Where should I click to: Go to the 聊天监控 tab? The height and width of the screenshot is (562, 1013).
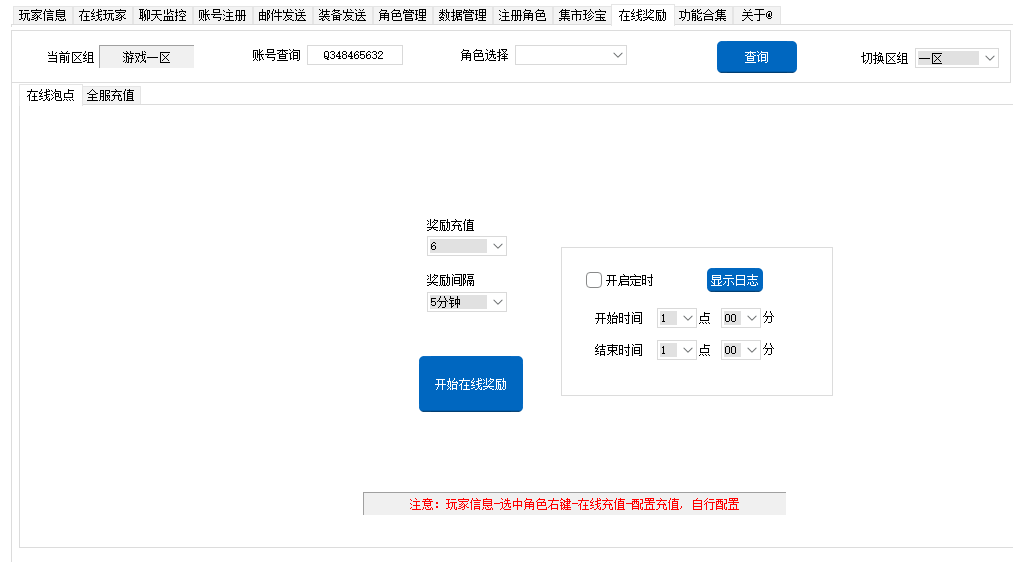(x=162, y=15)
